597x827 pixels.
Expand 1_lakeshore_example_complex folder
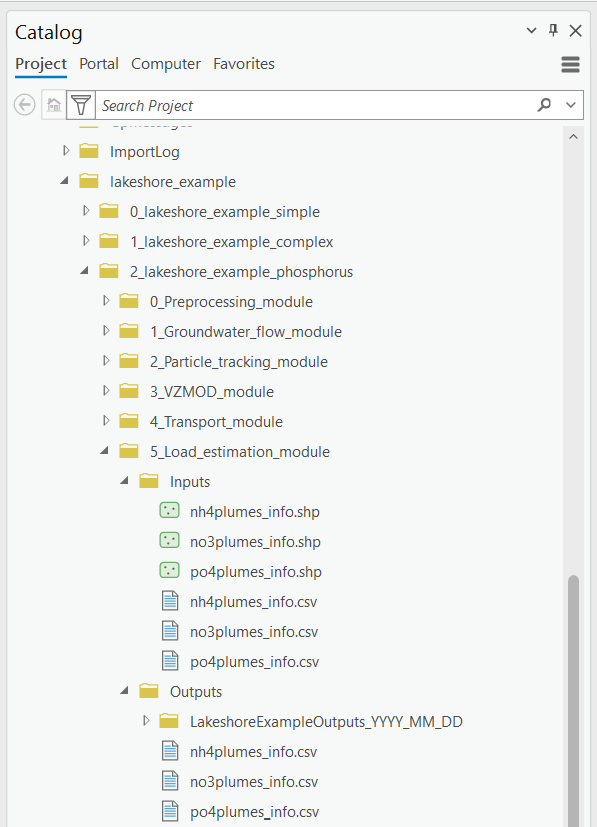(x=86, y=241)
